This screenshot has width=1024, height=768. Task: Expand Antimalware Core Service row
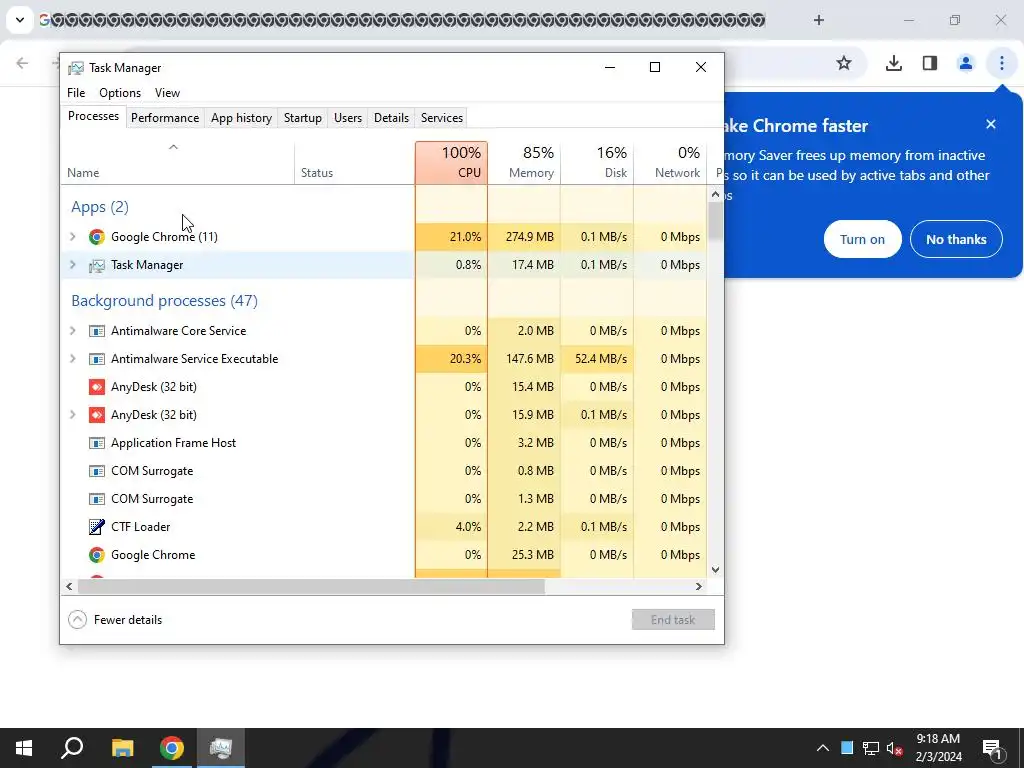click(72, 330)
